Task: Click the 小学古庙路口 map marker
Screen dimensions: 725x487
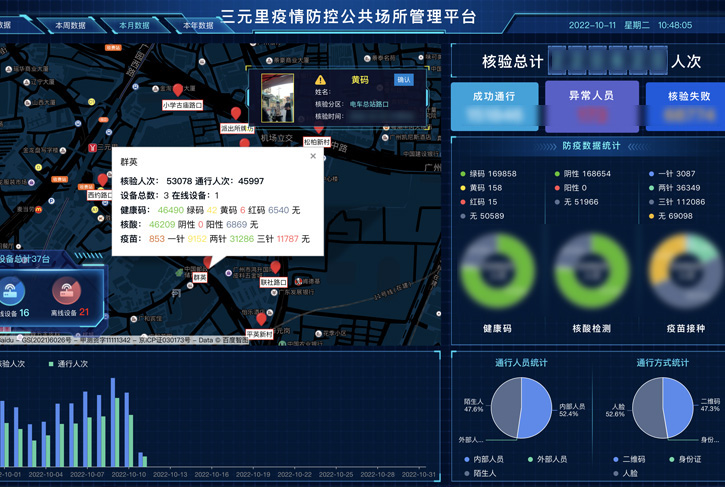Action: 178,92
